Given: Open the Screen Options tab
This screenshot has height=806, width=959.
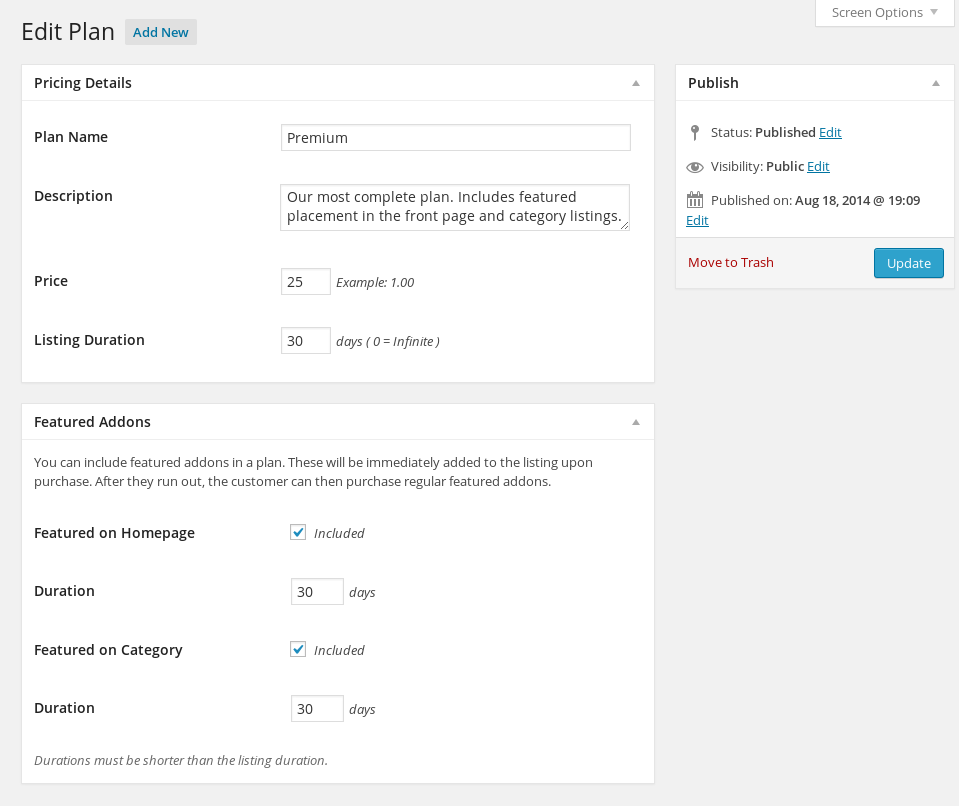Looking at the screenshot, I should (884, 13).
